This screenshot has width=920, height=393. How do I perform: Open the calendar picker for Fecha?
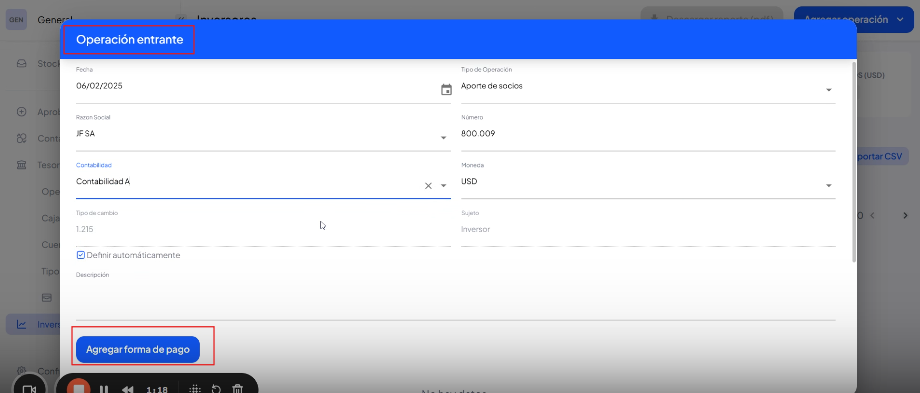tap(446, 90)
